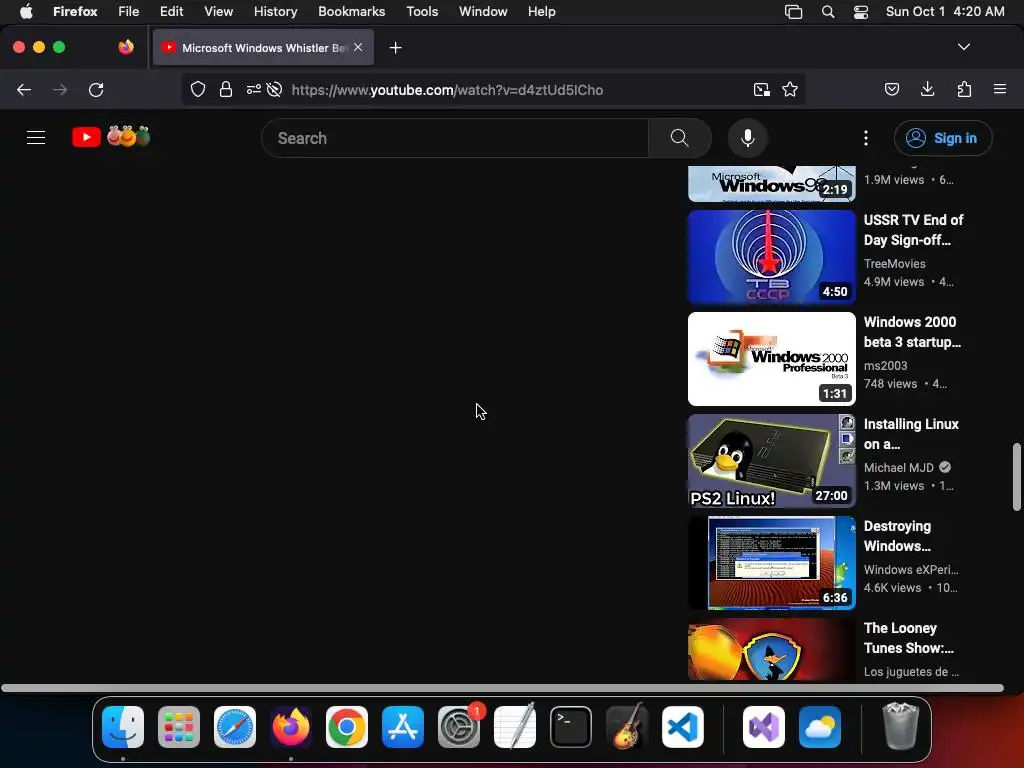This screenshot has width=1024, height=768.
Task: Open Michael MJD channel name
Action: [899, 467]
